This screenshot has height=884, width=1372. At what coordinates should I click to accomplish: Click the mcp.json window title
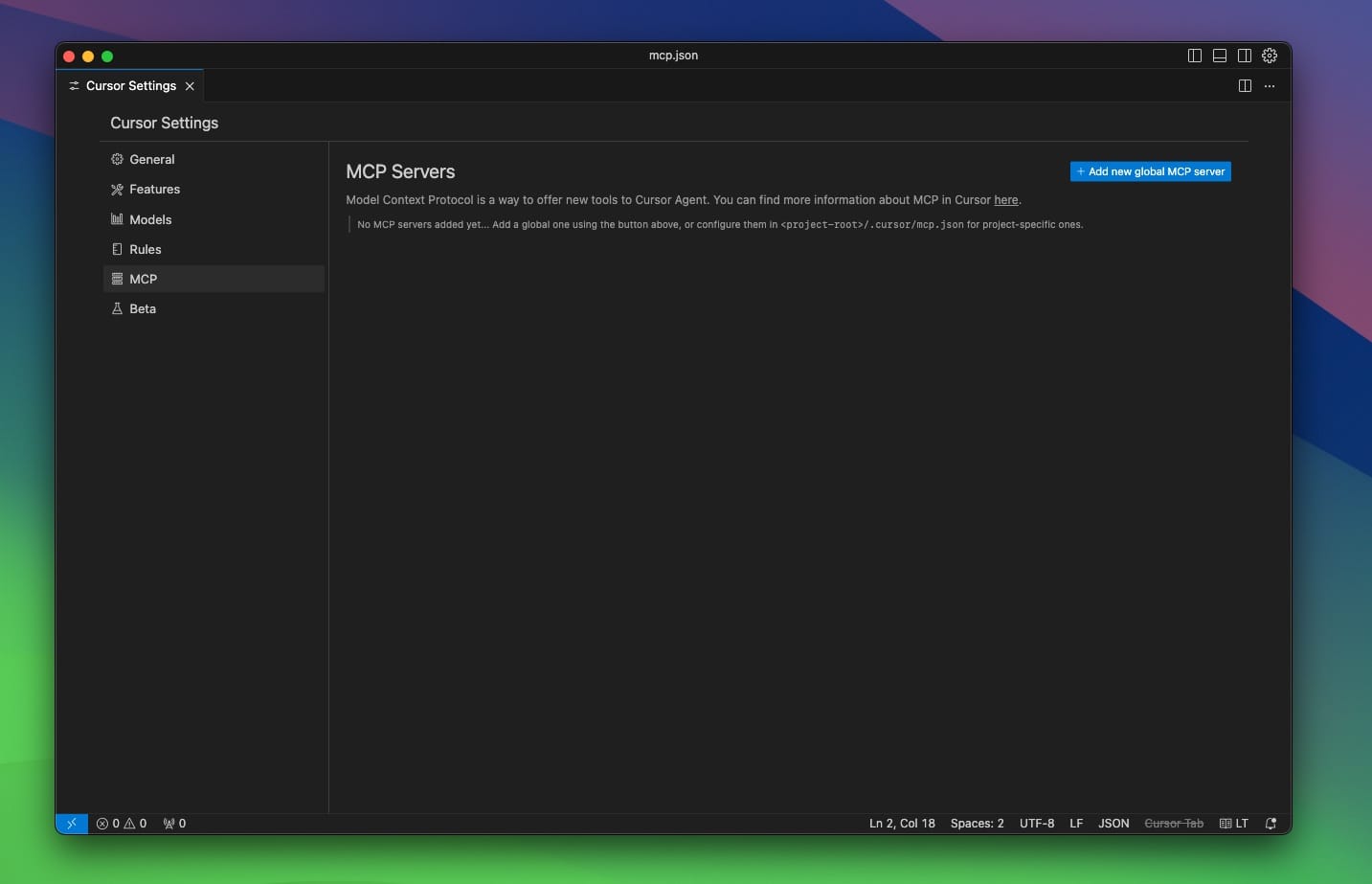click(x=673, y=56)
